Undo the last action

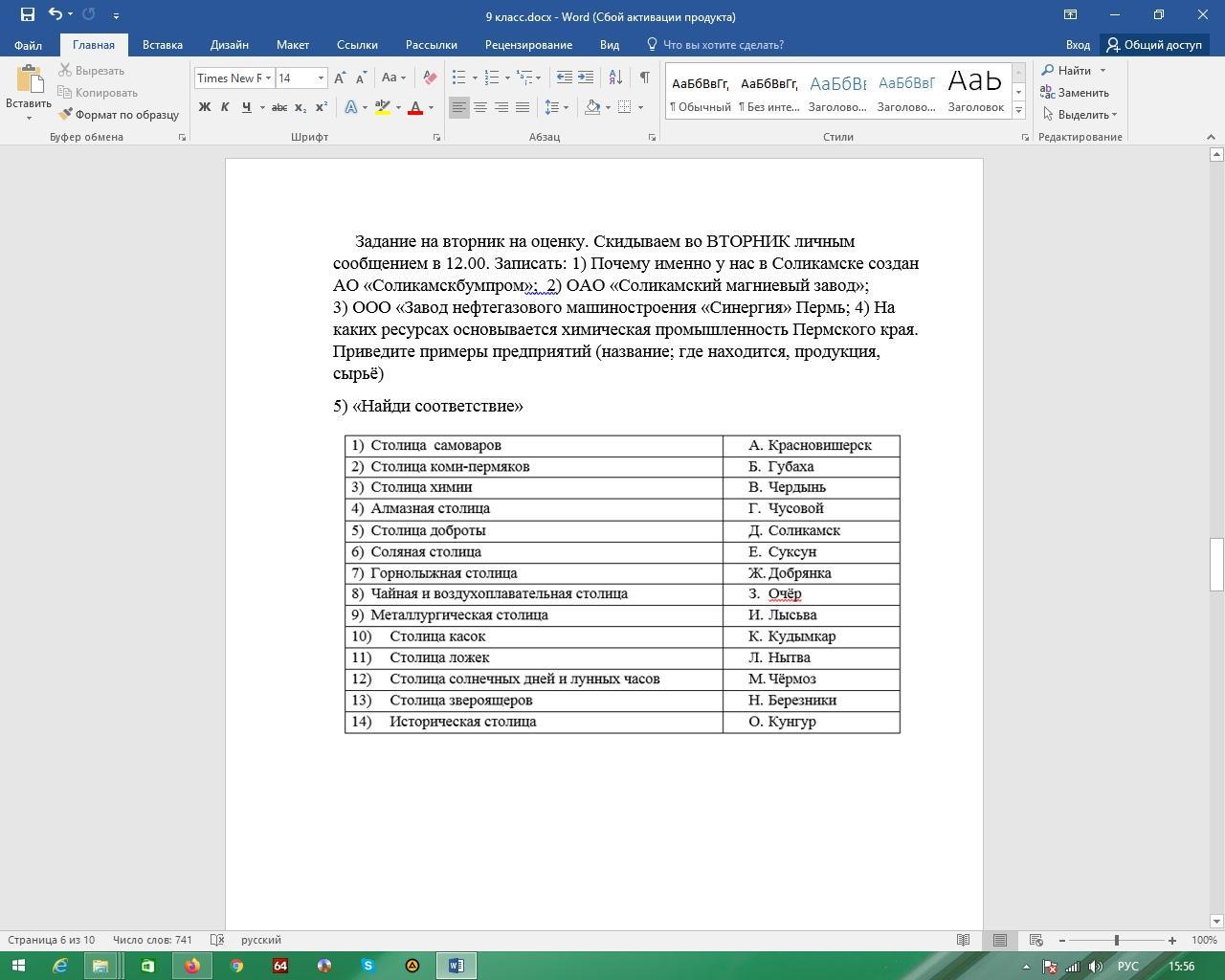pyautogui.click(x=55, y=15)
